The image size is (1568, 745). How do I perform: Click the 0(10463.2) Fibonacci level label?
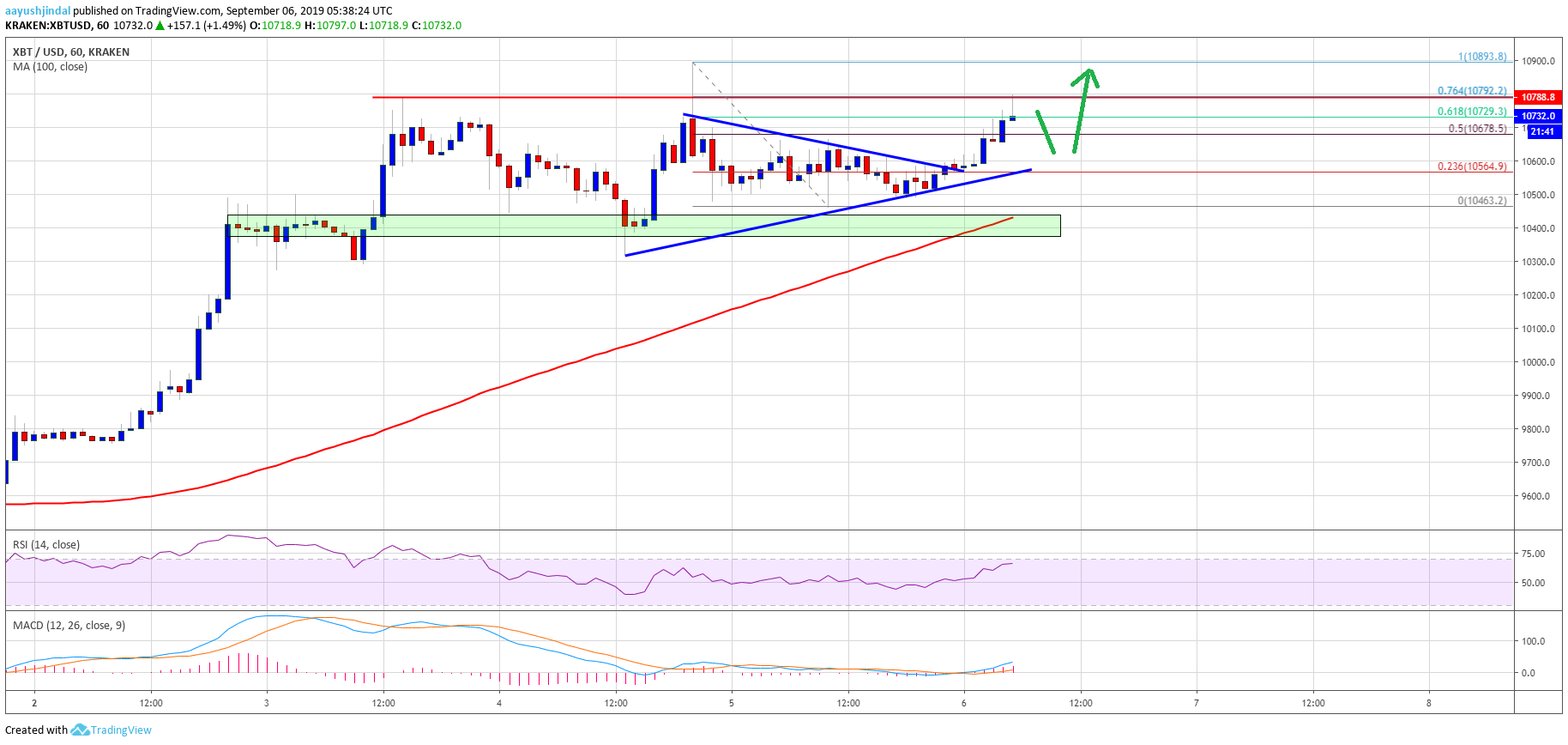(x=1481, y=201)
